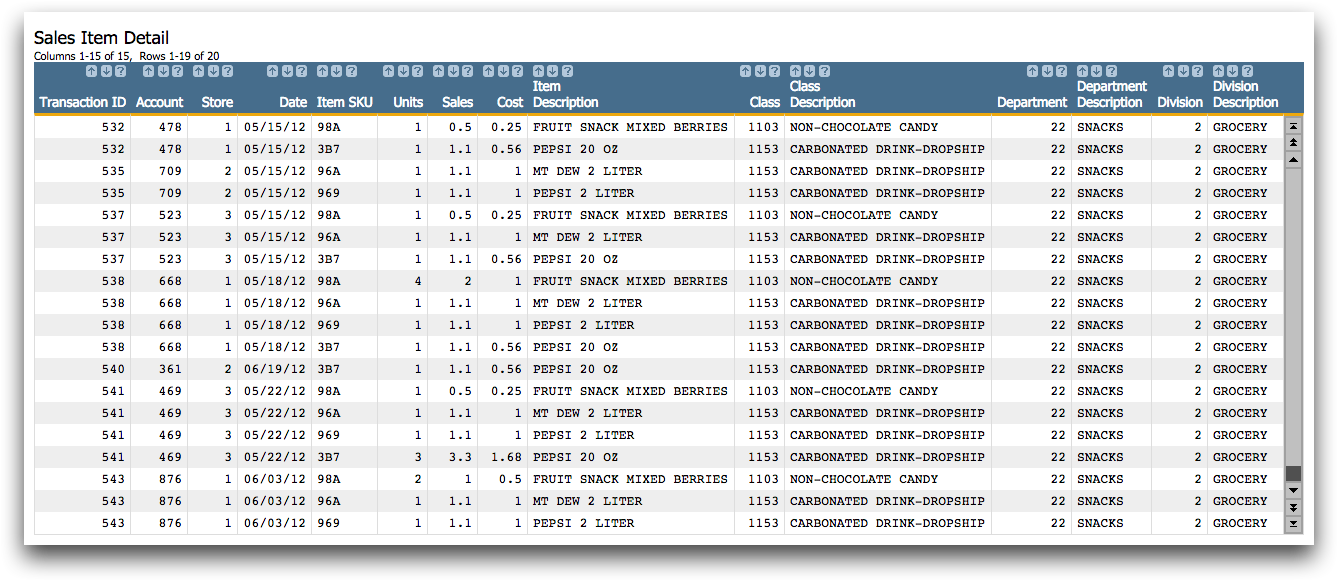Sort Department column descending

[x=1047, y=71]
